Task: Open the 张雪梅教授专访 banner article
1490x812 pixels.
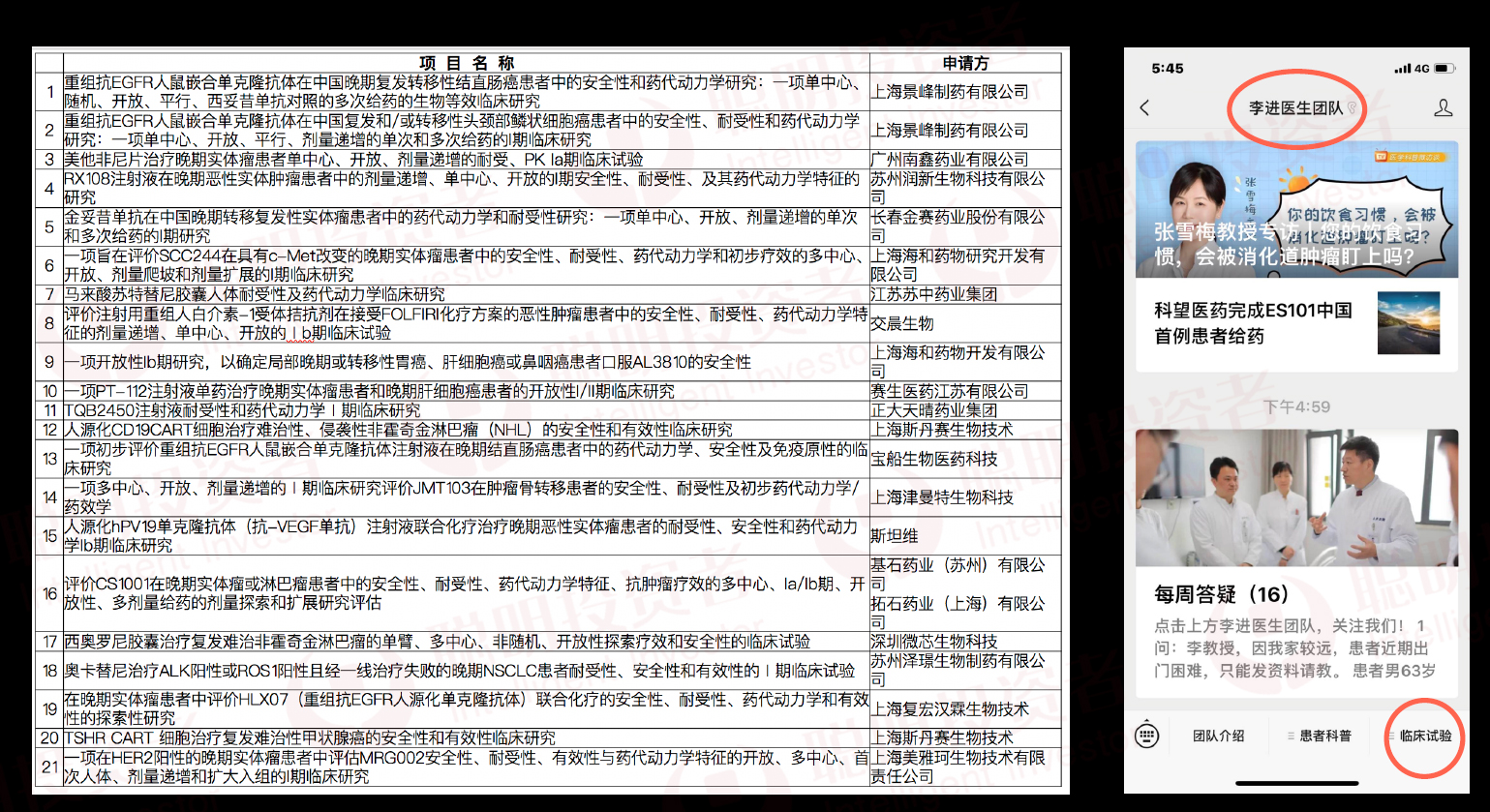Action: (x=1296, y=209)
